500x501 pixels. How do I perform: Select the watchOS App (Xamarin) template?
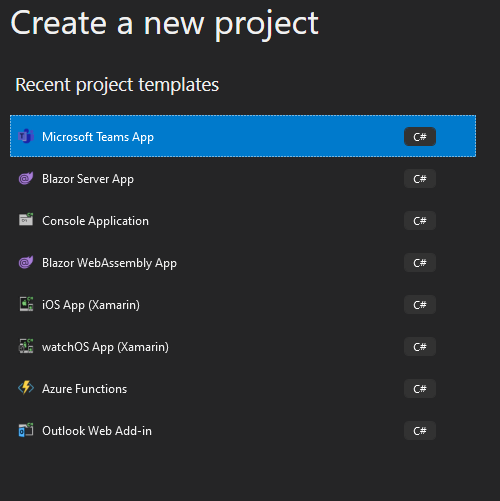click(x=243, y=347)
